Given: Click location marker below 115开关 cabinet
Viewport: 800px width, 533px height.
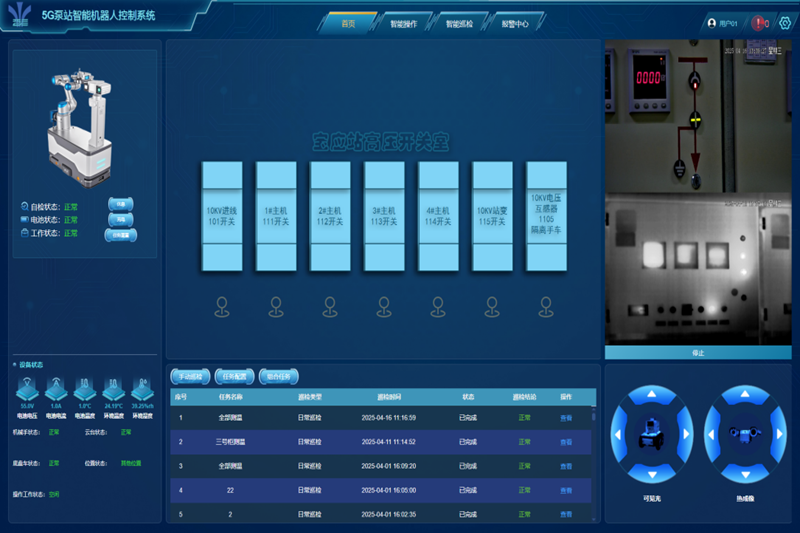Looking at the screenshot, I should 492,307.
